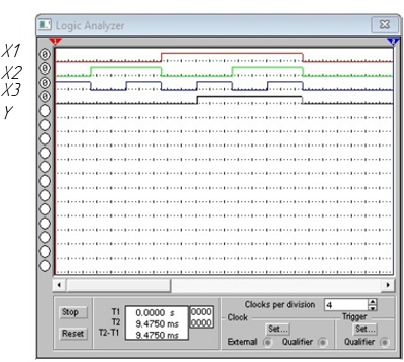This screenshot has width=404, height=362.
Task: Increase Clocks per division with up arrow
Action: click(373, 302)
